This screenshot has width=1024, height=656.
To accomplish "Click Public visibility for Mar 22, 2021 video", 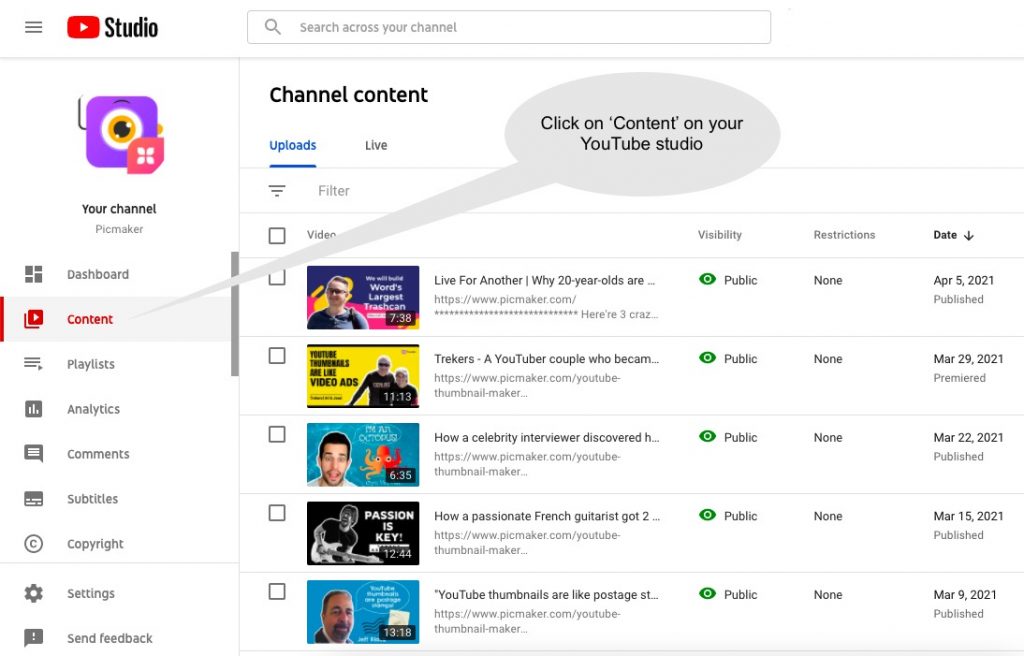I will point(740,437).
